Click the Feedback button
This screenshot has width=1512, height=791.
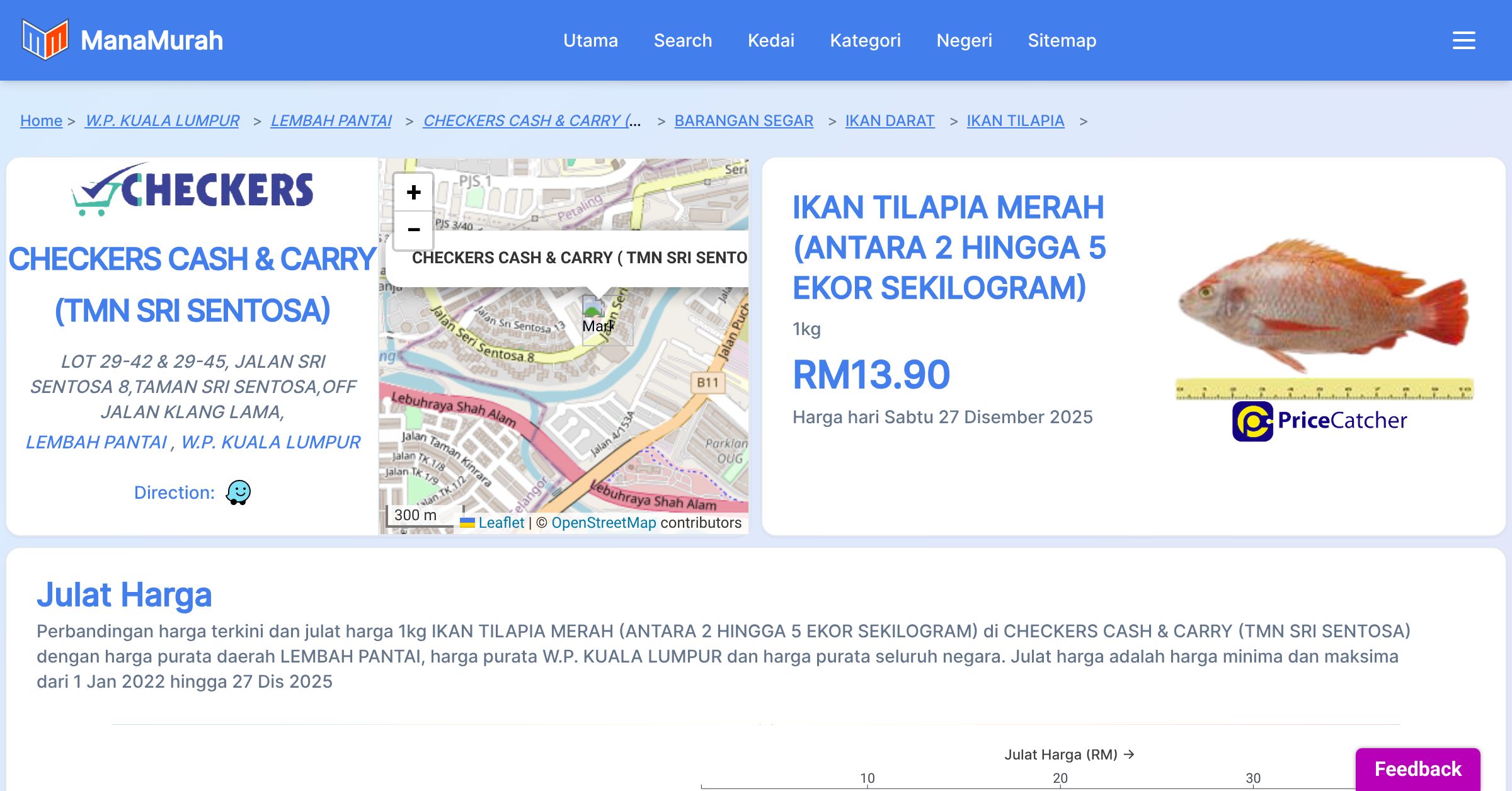coord(1417,768)
